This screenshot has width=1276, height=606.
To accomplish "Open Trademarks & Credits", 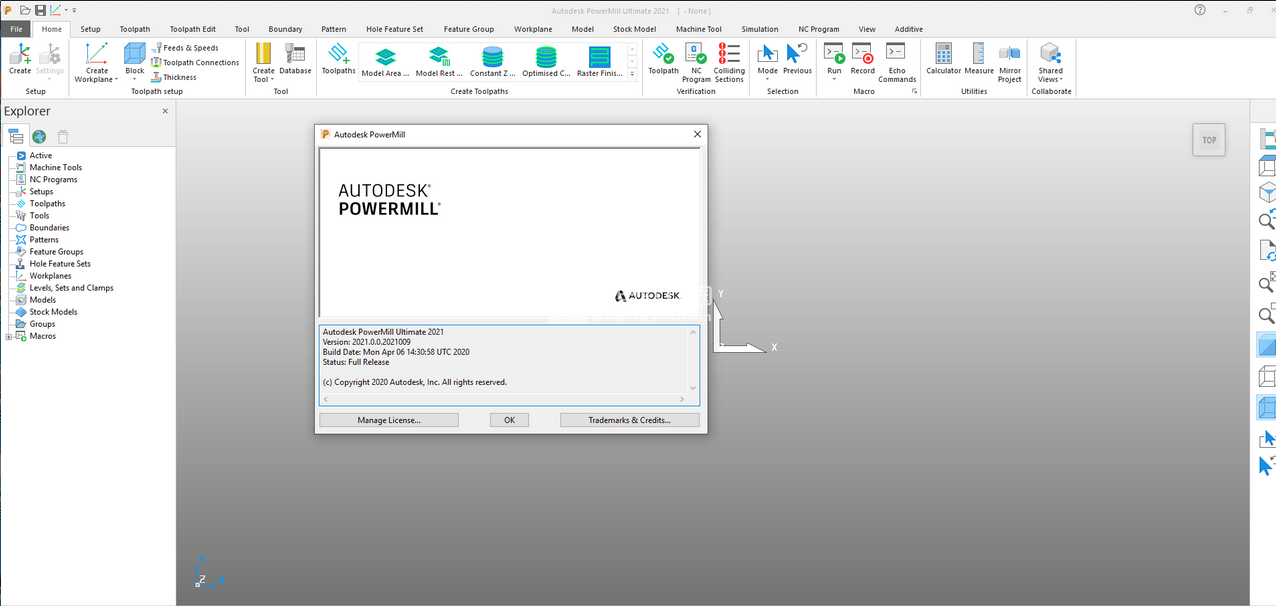I will tap(629, 420).
